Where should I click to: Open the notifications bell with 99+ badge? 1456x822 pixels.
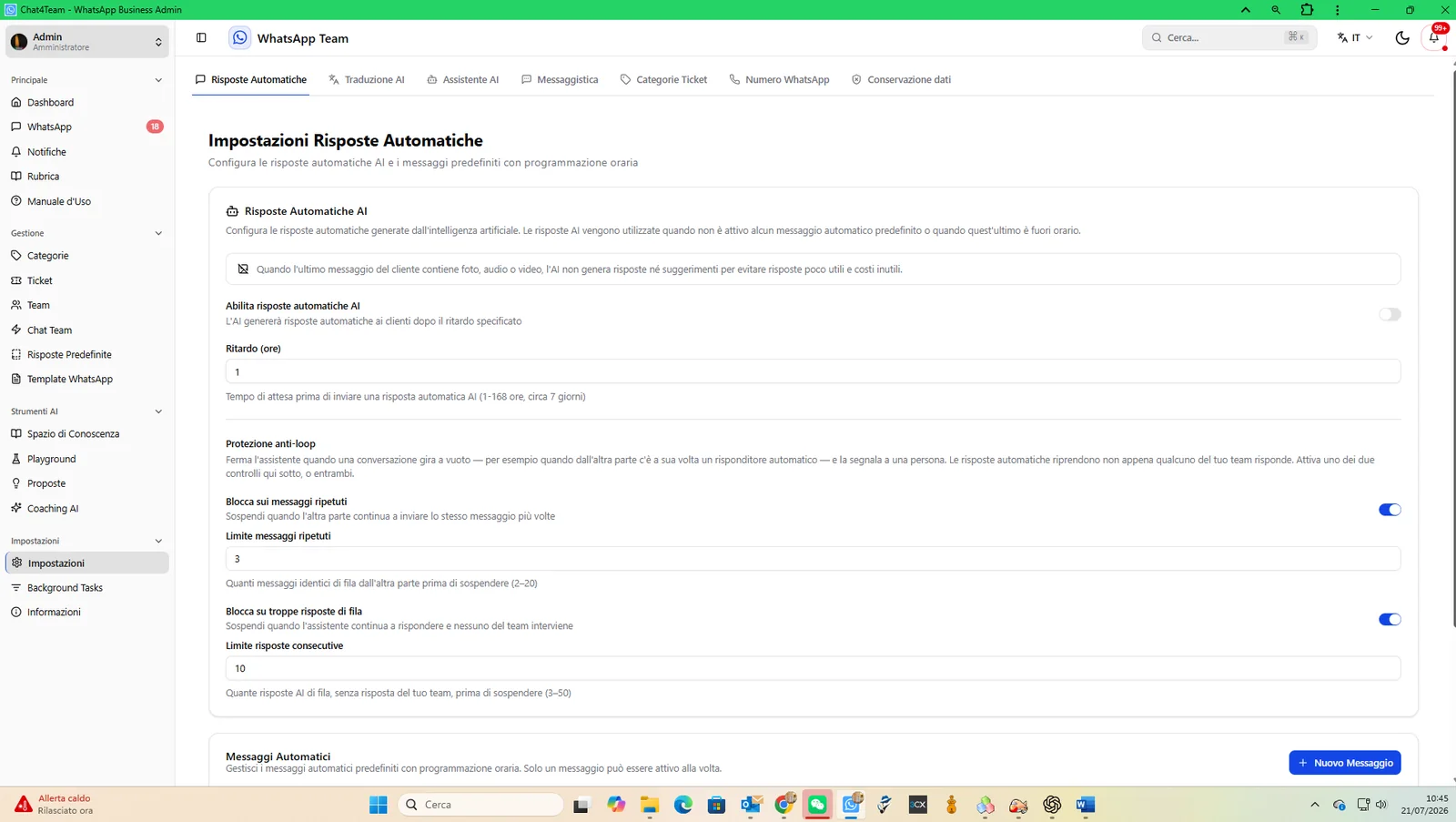1435,37
